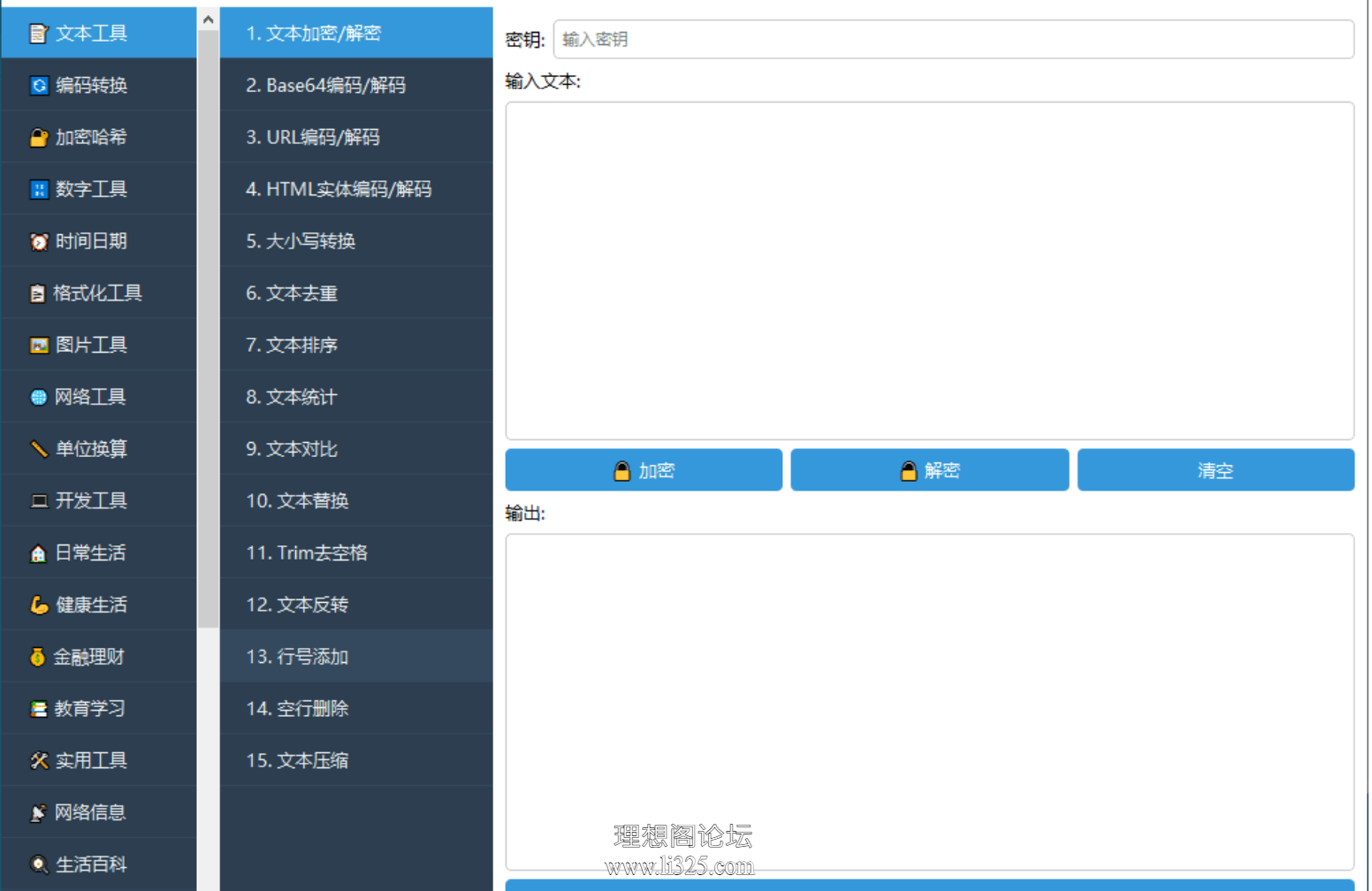The height and width of the screenshot is (891, 1372).
Task: Open 实用工具 category label
Action: coord(92,761)
